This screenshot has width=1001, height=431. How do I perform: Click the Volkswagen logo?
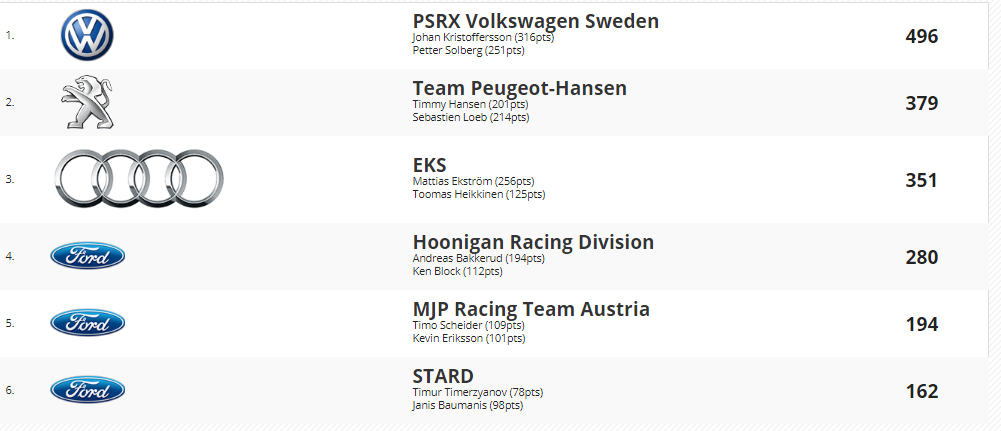click(87, 36)
